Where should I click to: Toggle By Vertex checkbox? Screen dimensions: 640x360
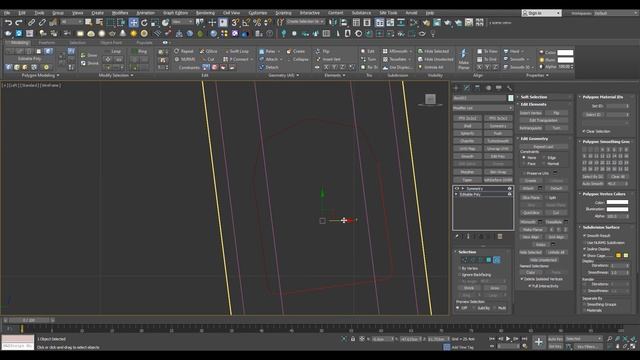(x=460, y=268)
